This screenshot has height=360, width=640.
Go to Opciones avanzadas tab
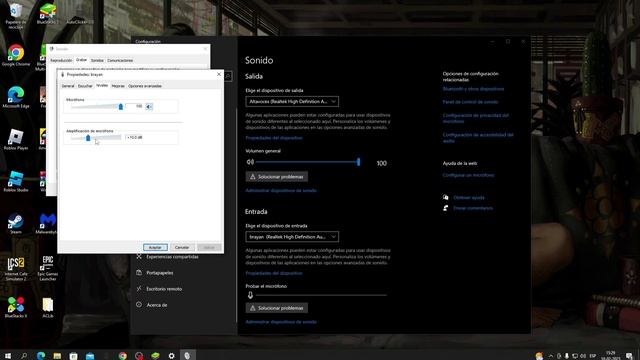point(145,86)
